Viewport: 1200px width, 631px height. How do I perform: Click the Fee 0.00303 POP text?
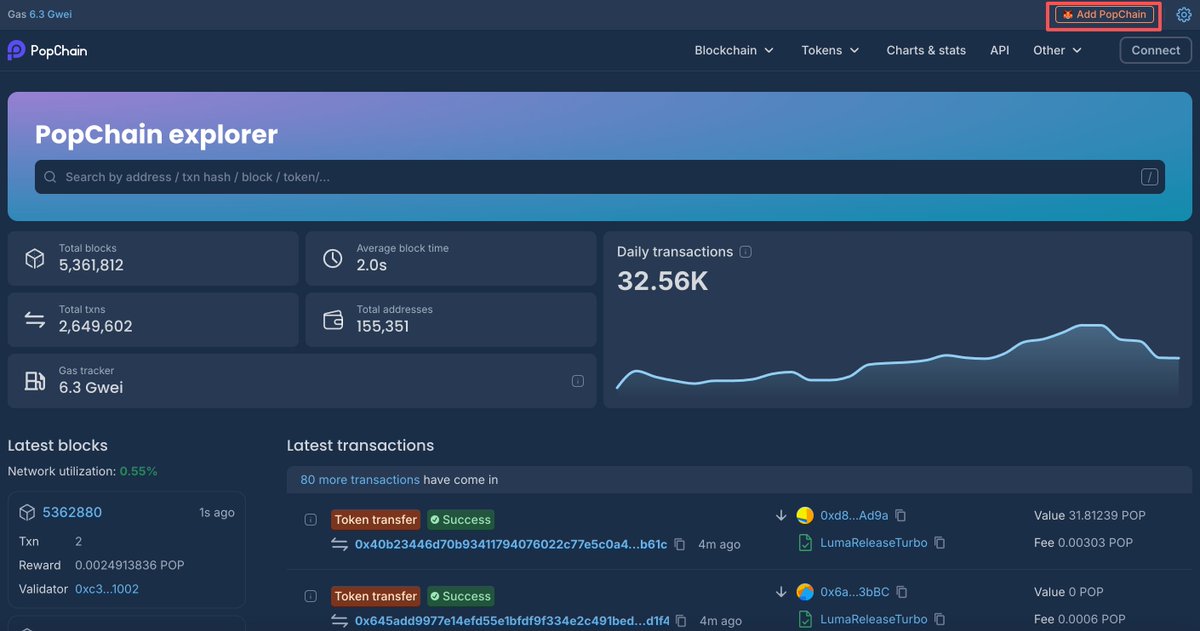point(1083,543)
